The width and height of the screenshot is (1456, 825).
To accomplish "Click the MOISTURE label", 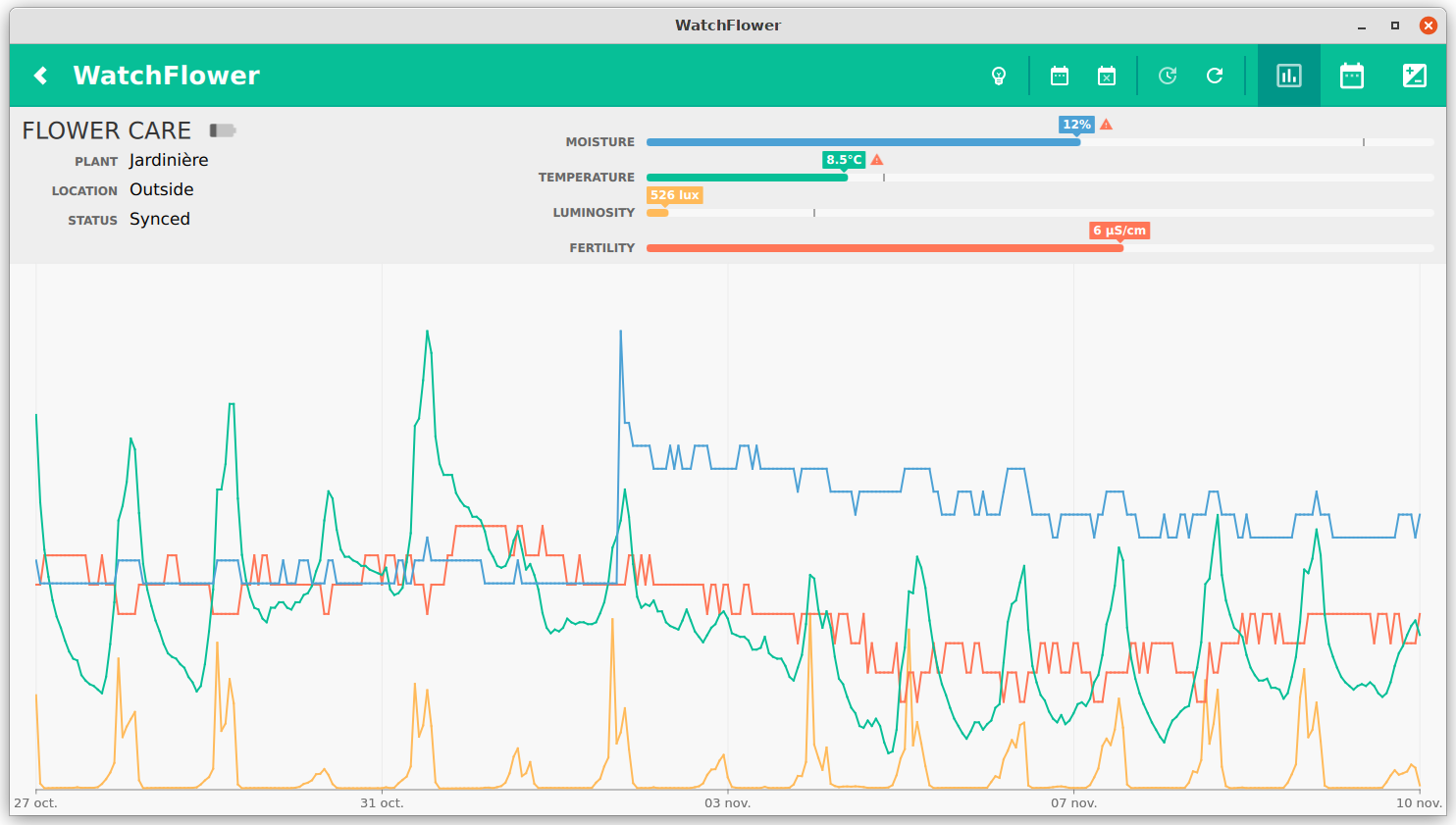I will tap(600, 142).
